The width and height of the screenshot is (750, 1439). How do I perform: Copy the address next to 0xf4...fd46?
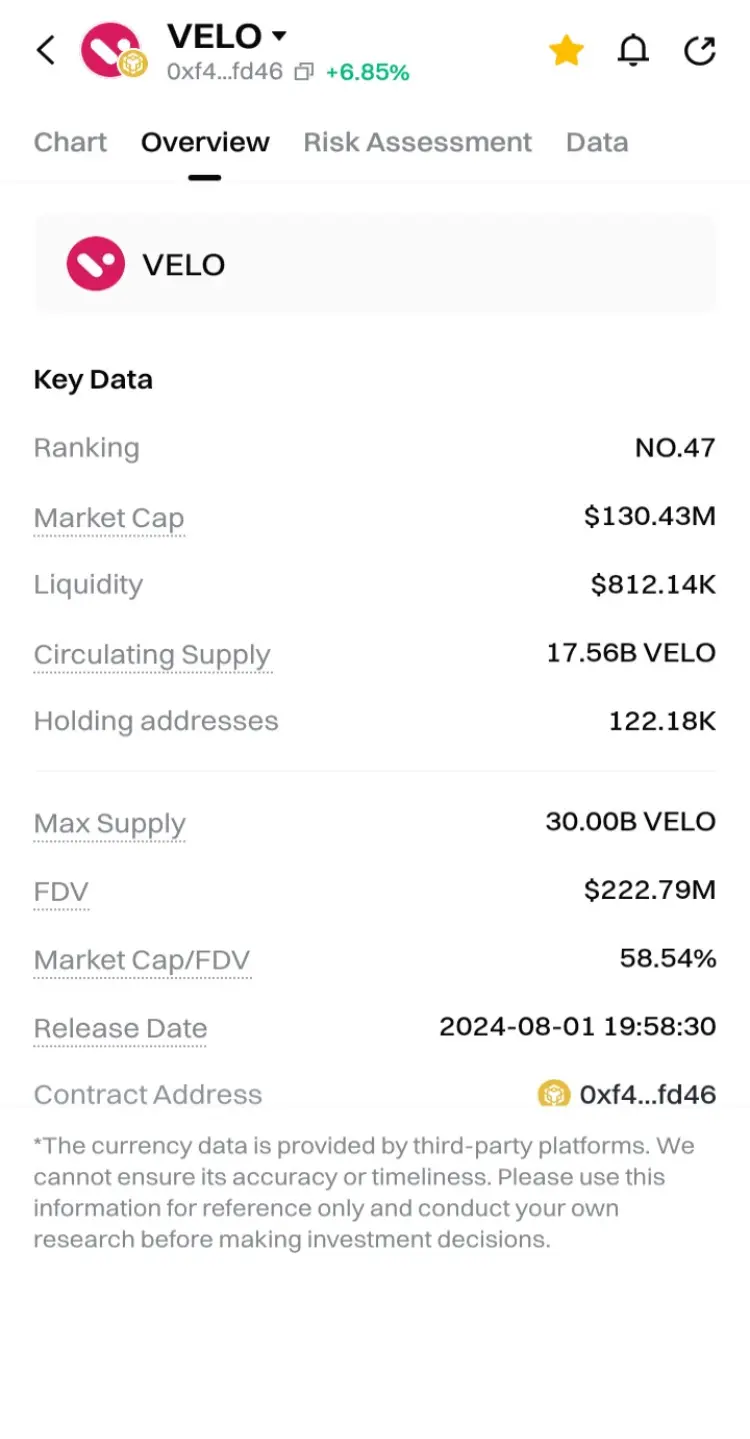pyautogui.click(x=304, y=72)
